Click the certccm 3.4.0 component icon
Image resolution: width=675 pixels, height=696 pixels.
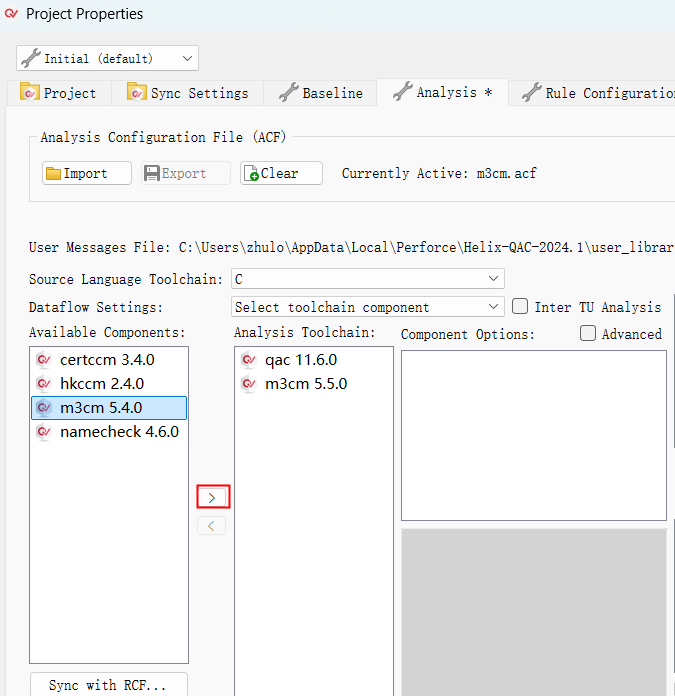(x=43, y=360)
